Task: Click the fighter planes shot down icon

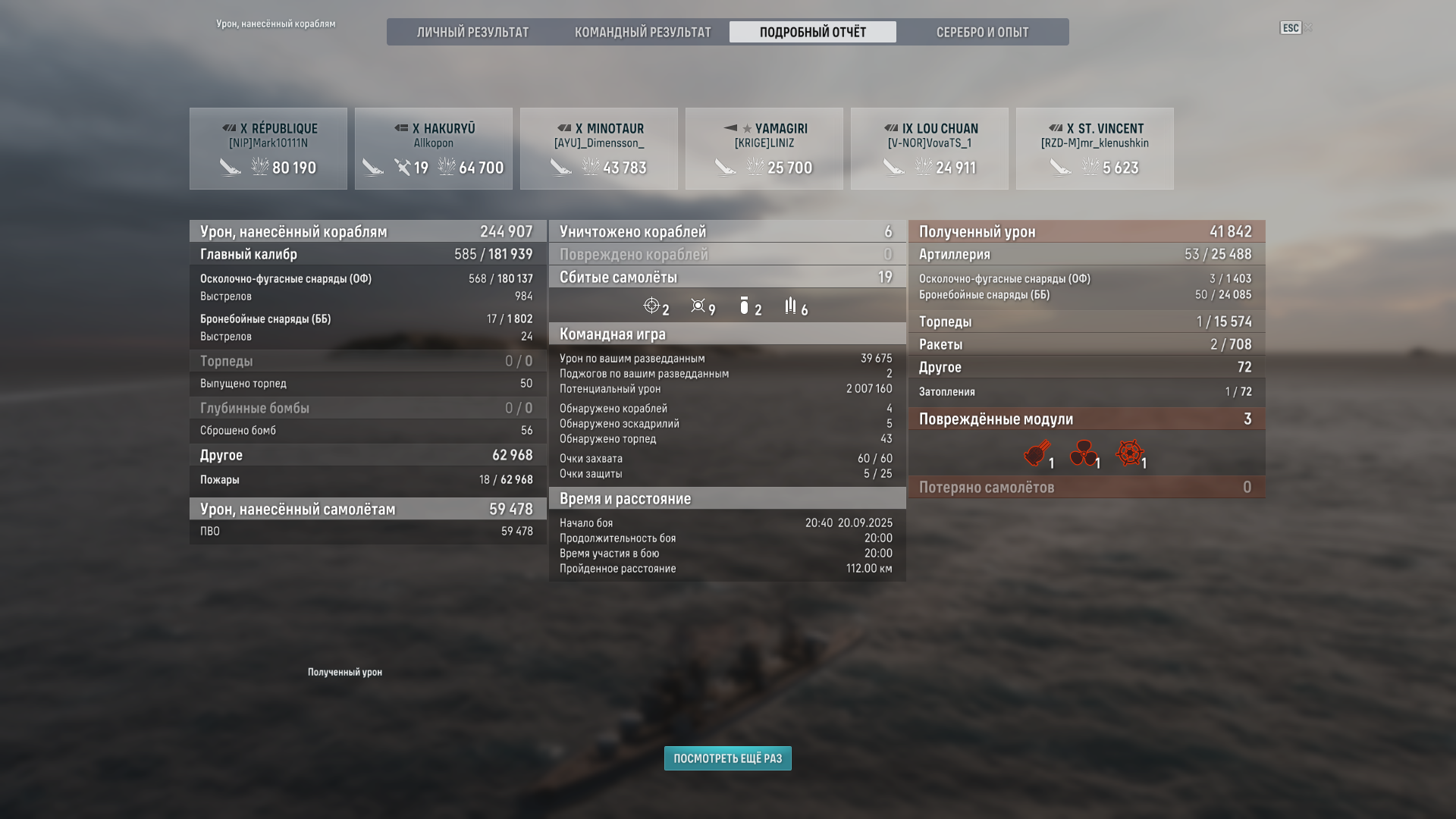Action: (x=698, y=306)
